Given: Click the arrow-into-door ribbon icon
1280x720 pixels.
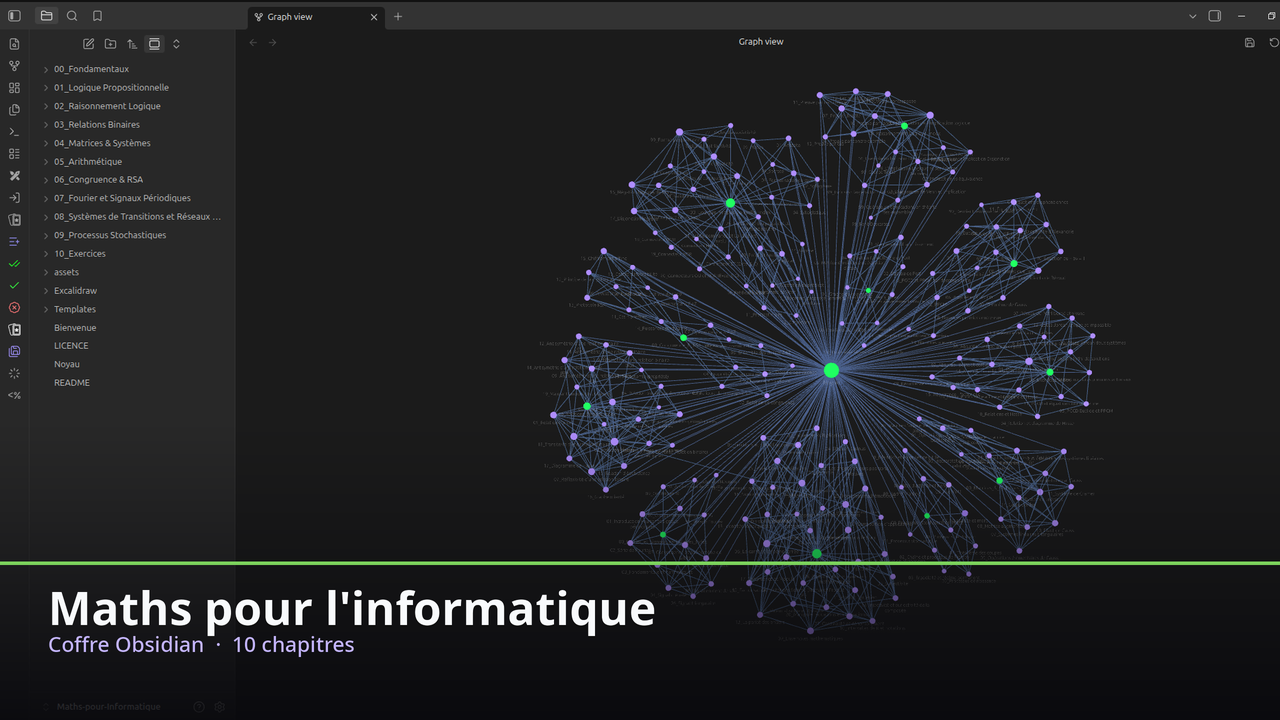Looking at the screenshot, I should (x=14, y=198).
